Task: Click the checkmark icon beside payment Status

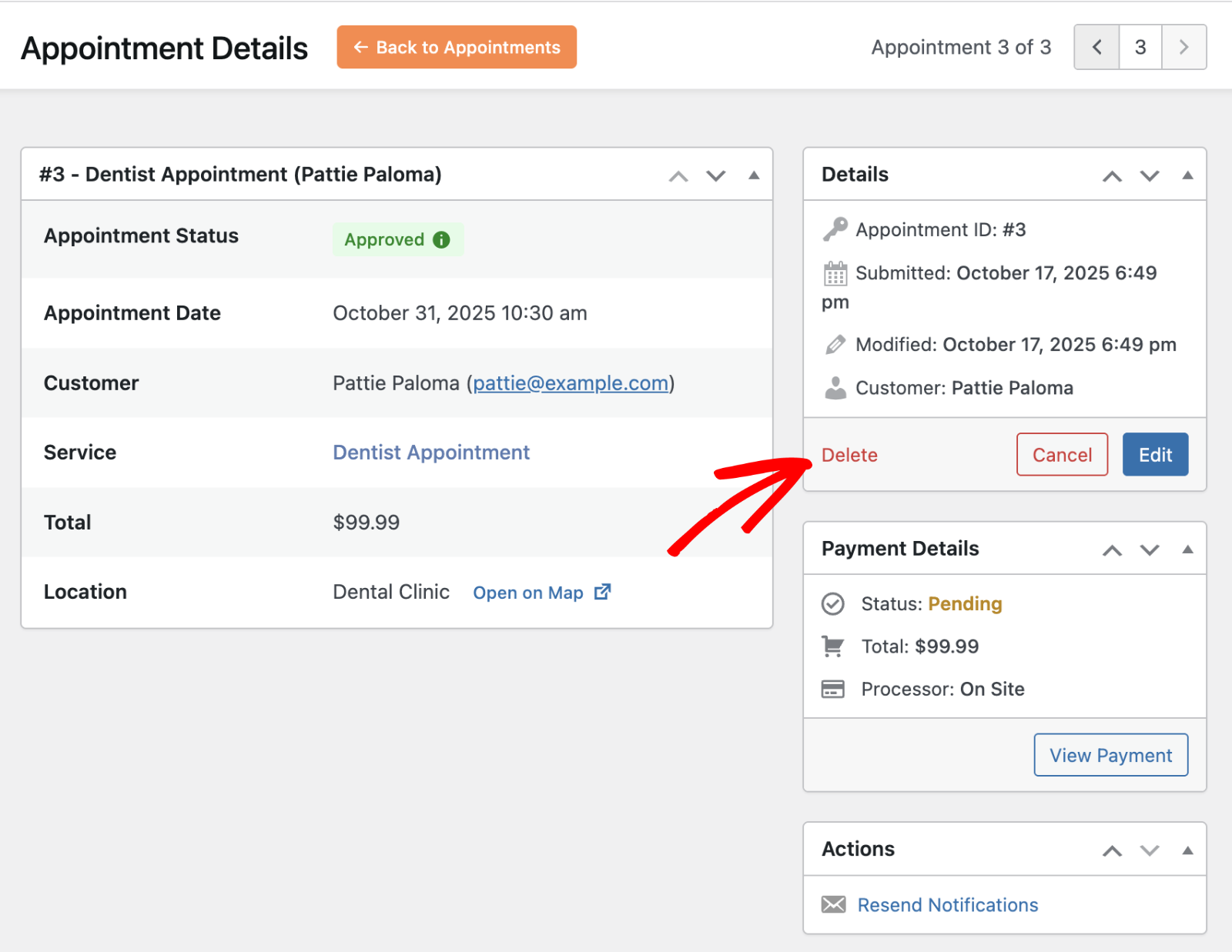Action: coord(833,603)
